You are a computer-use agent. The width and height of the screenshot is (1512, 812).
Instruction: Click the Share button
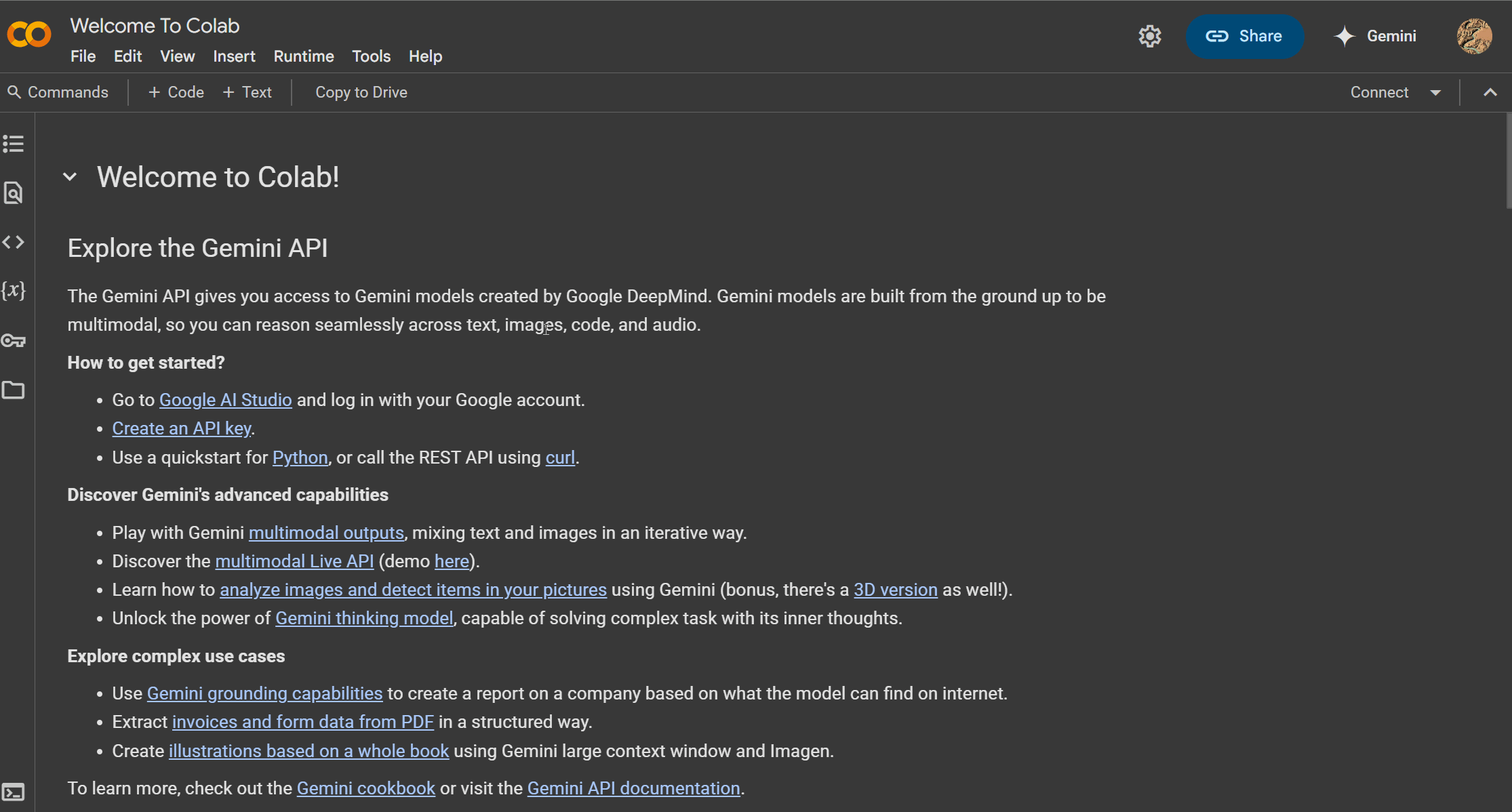pyautogui.click(x=1244, y=36)
